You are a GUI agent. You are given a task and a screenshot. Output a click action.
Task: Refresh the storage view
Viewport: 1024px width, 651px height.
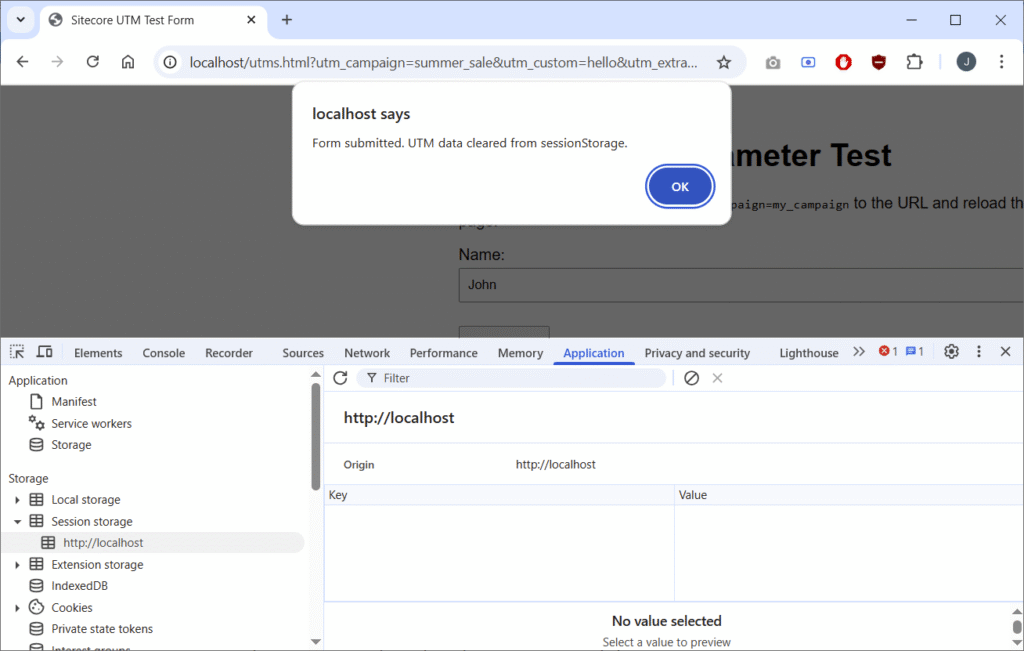click(340, 378)
